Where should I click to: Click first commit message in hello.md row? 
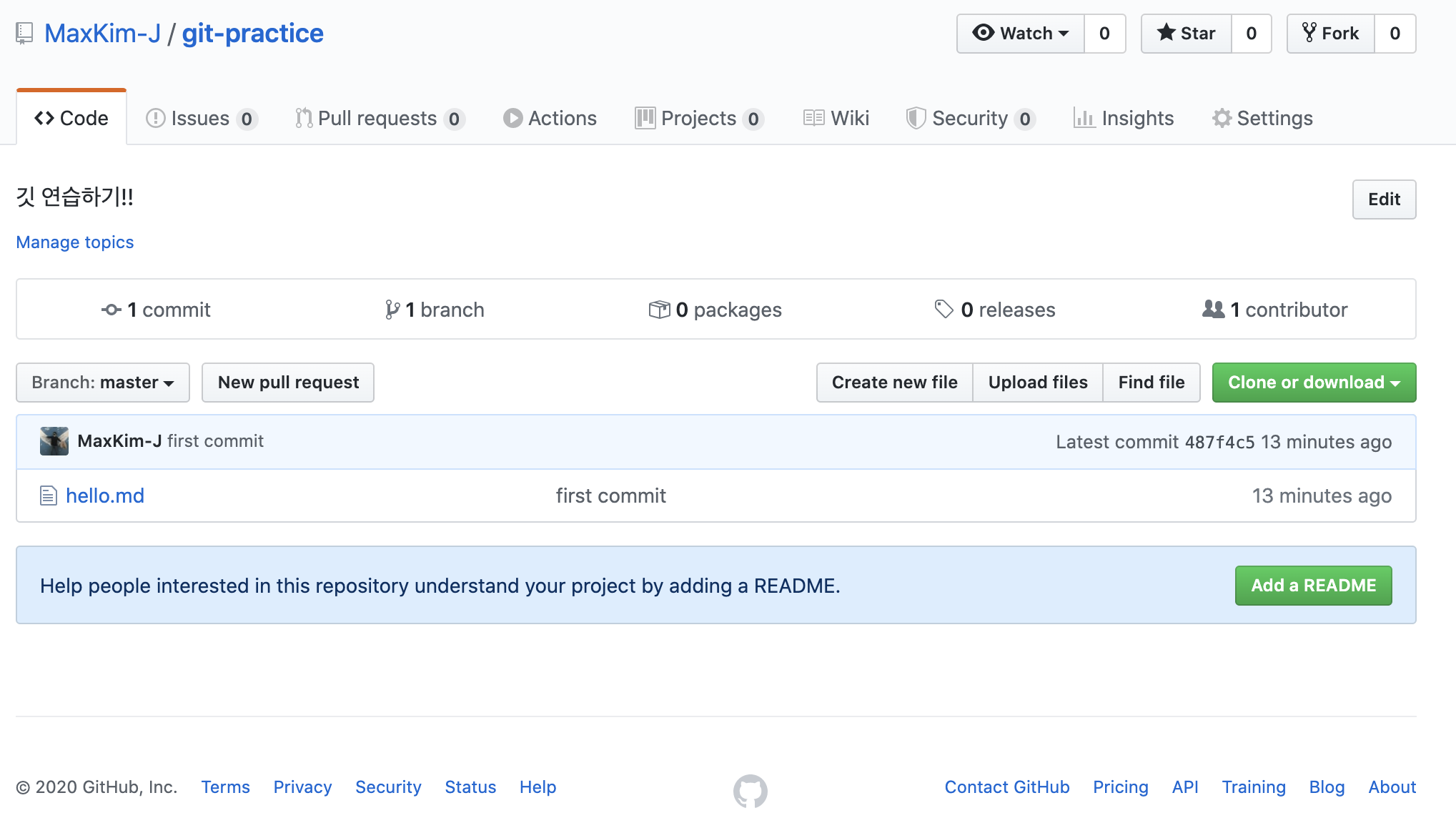pyautogui.click(x=611, y=496)
